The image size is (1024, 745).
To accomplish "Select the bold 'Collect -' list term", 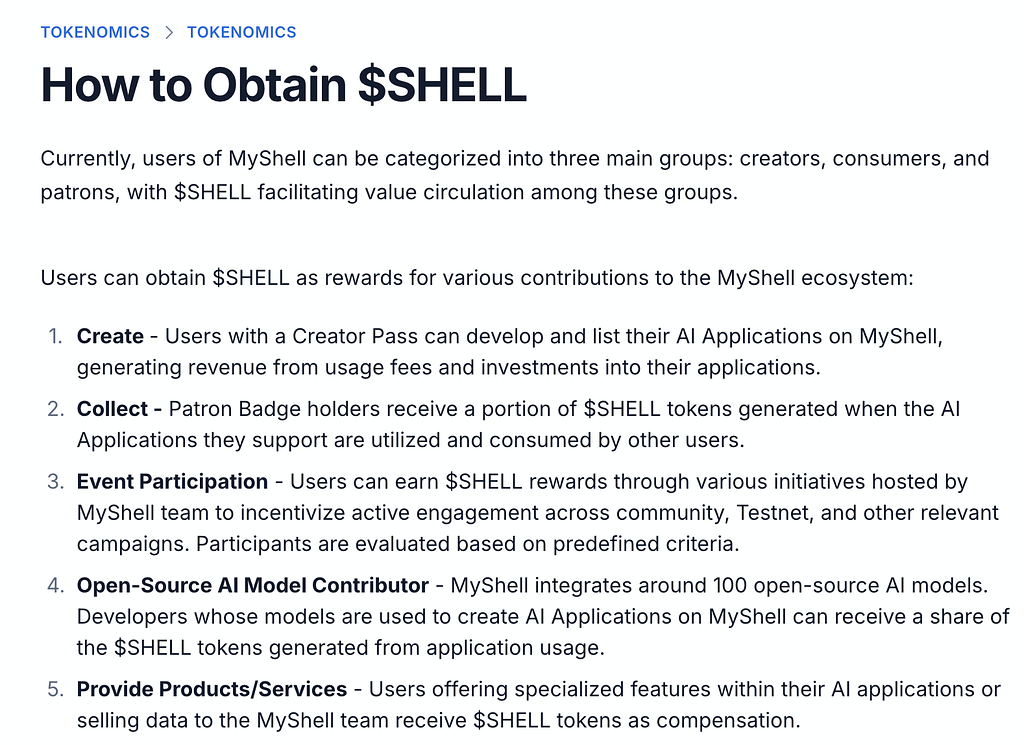I will point(120,409).
